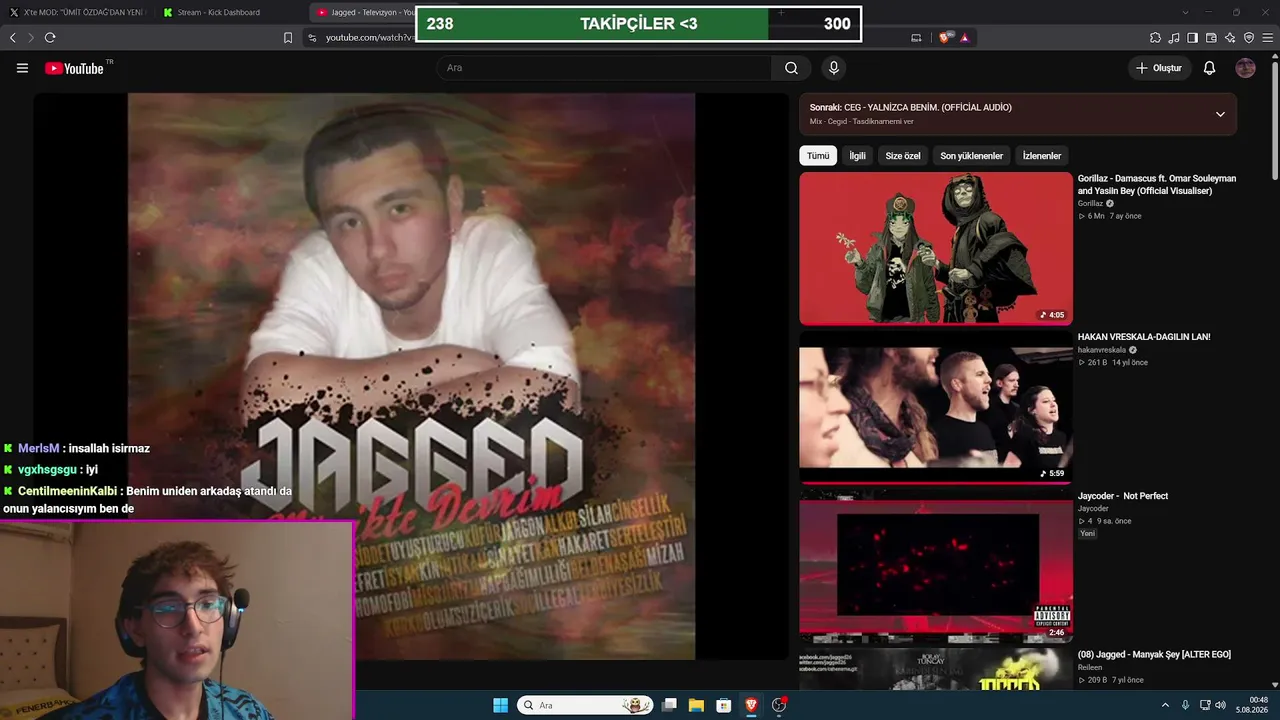Open the Windows Start menu
The width and height of the screenshot is (1280, 720).
coord(500,705)
